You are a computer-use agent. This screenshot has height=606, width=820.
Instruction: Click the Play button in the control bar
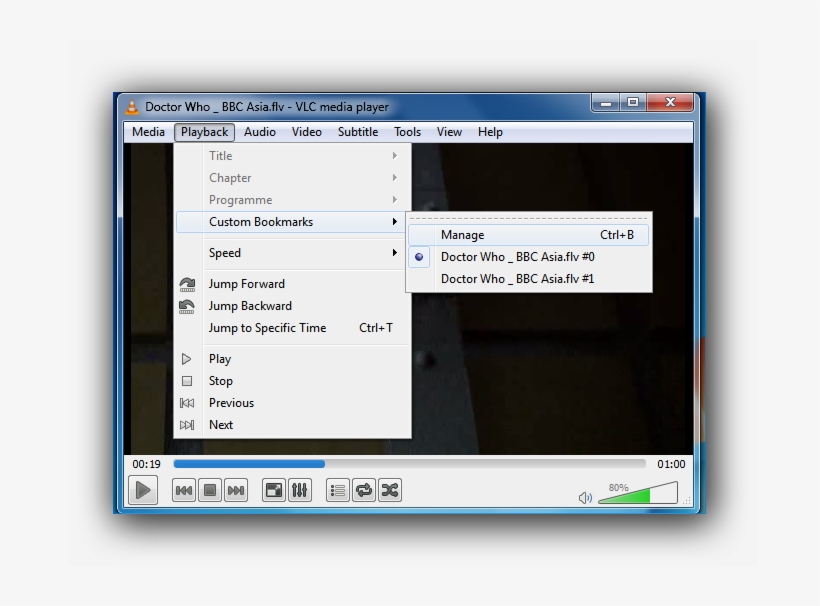143,490
